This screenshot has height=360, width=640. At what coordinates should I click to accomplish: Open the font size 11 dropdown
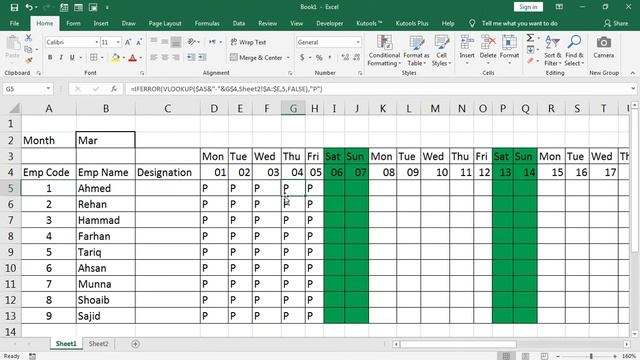118,42
